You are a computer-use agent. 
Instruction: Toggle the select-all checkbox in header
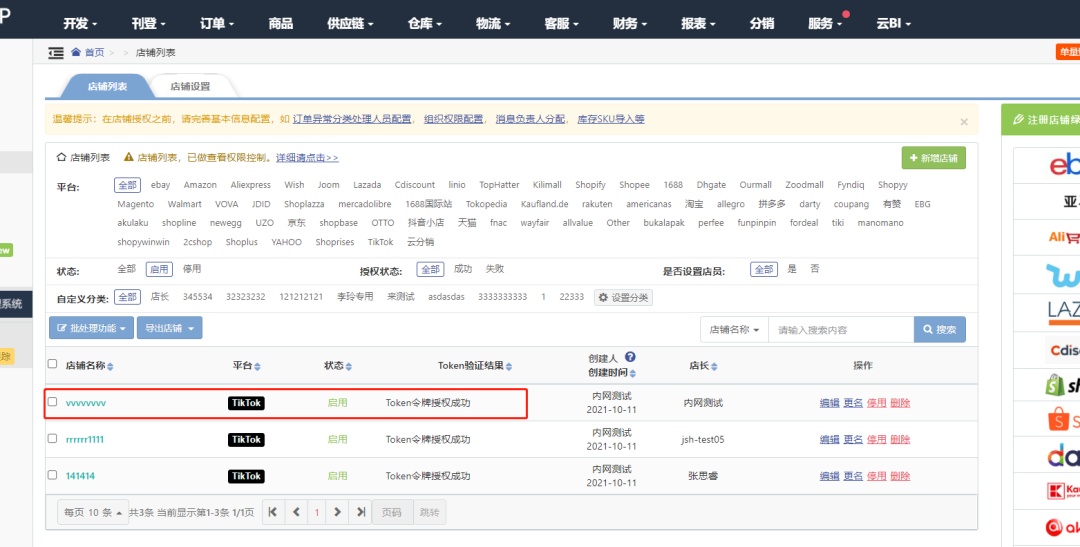pos(53,365)
